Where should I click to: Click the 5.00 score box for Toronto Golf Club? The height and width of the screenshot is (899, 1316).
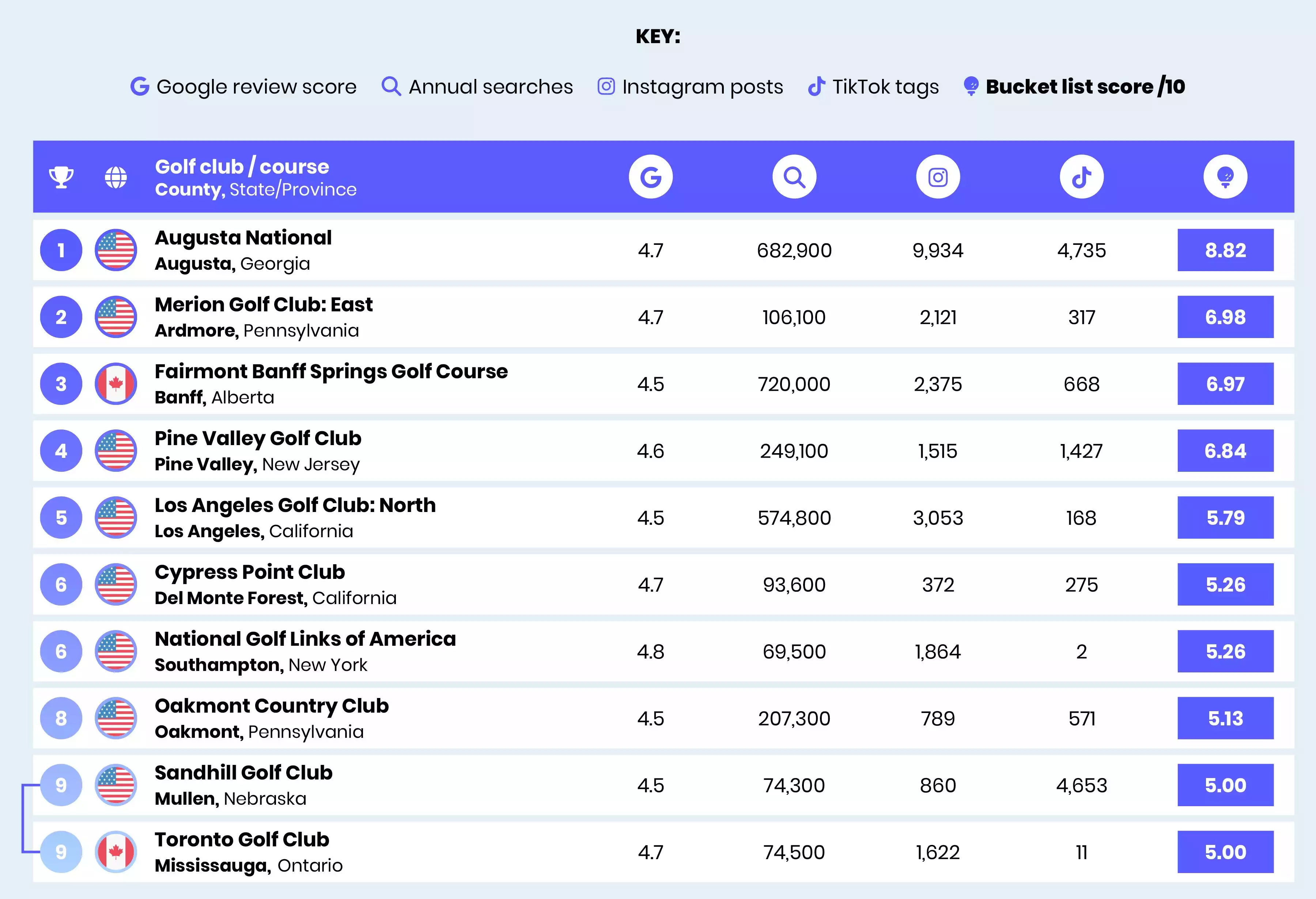[1225, 852]
